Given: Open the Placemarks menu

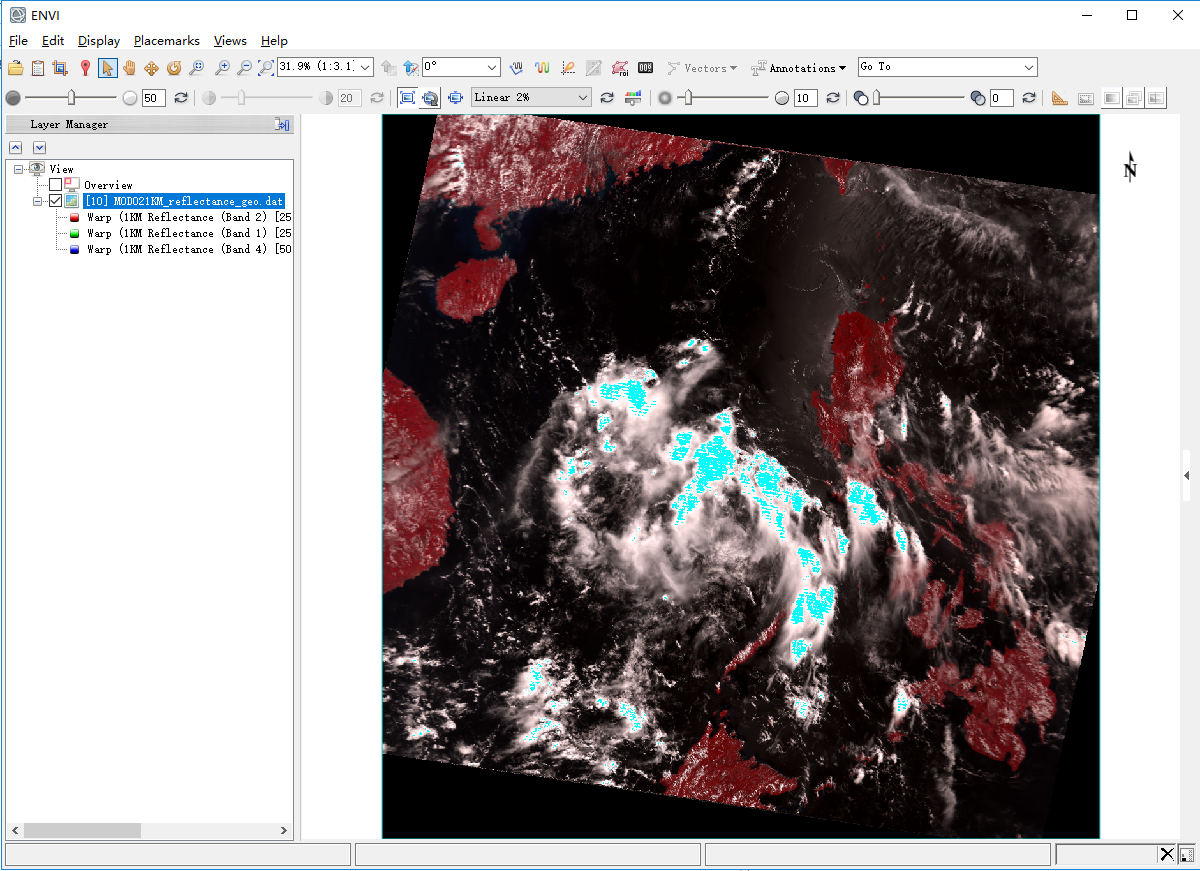Looking at the screenshot, I should point(166,41).
